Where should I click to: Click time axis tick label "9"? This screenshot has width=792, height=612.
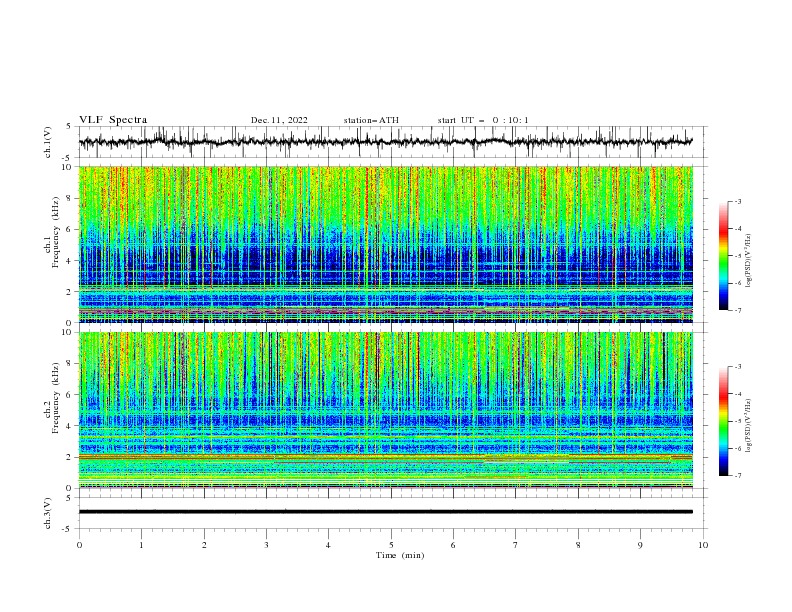click(x=640, y=545)
